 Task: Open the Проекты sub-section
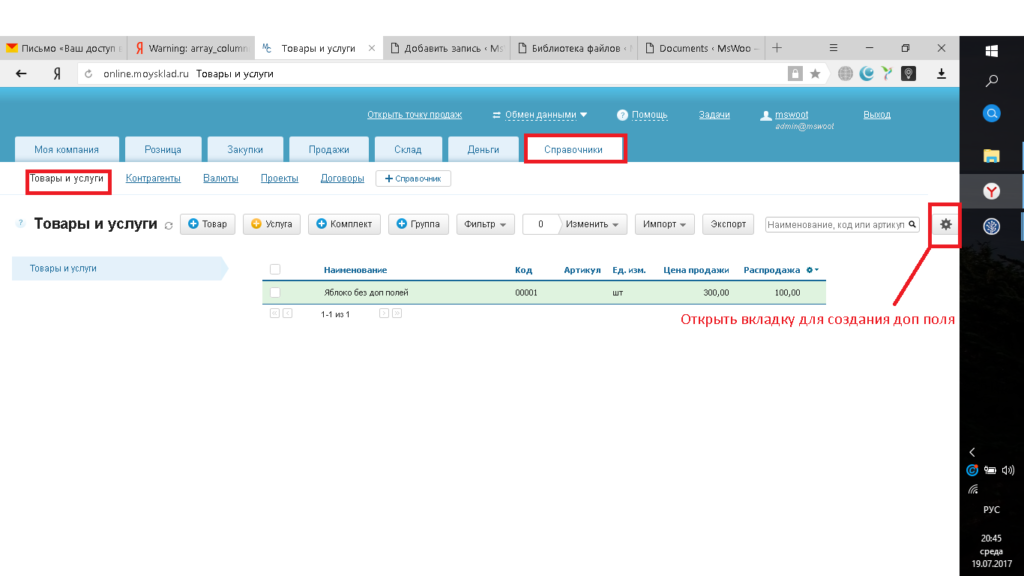point(280,178)
